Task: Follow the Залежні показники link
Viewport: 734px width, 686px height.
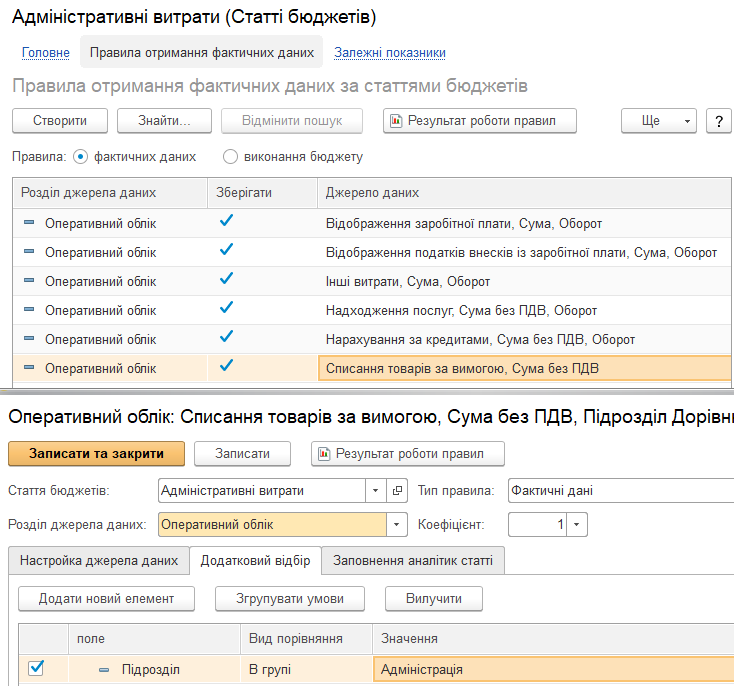Action: (390, 52)
